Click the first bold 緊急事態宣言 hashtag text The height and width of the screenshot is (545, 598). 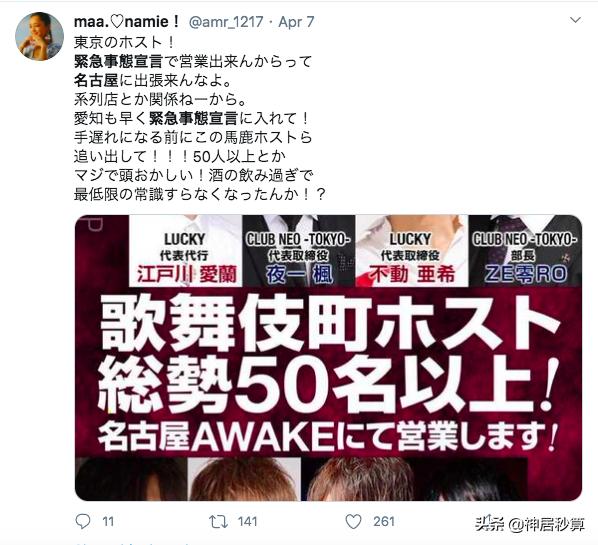tap(118, 61)
